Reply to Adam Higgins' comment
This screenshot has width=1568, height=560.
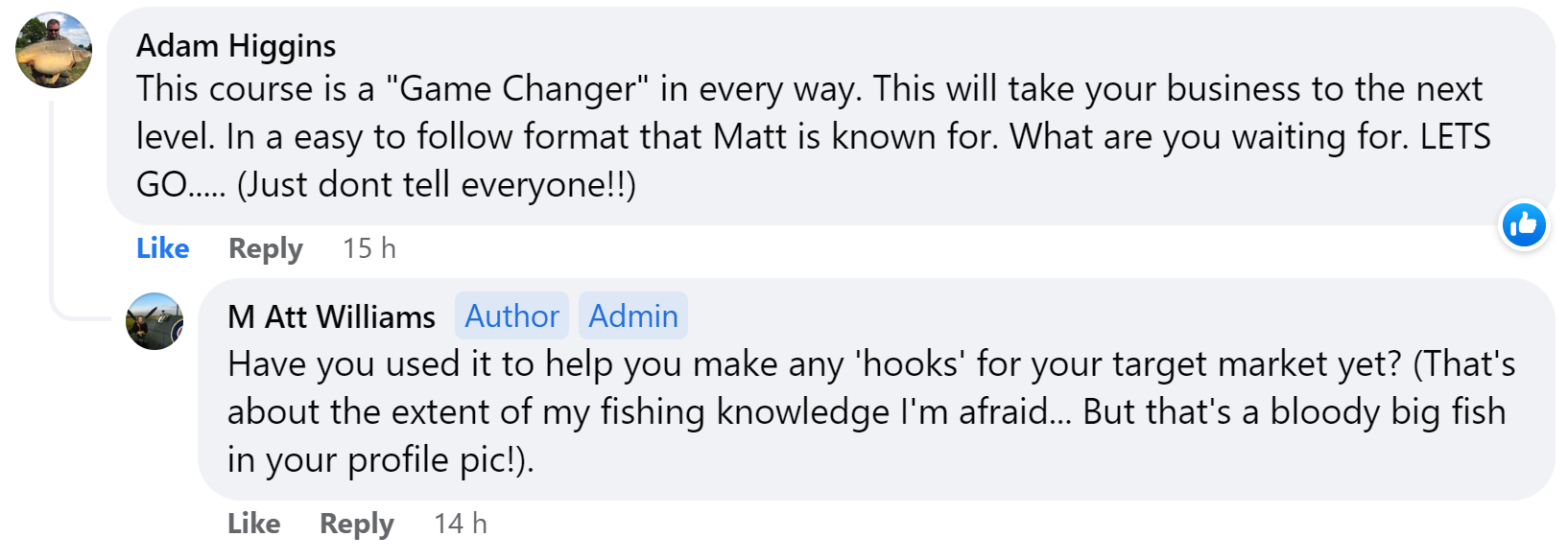265,248
